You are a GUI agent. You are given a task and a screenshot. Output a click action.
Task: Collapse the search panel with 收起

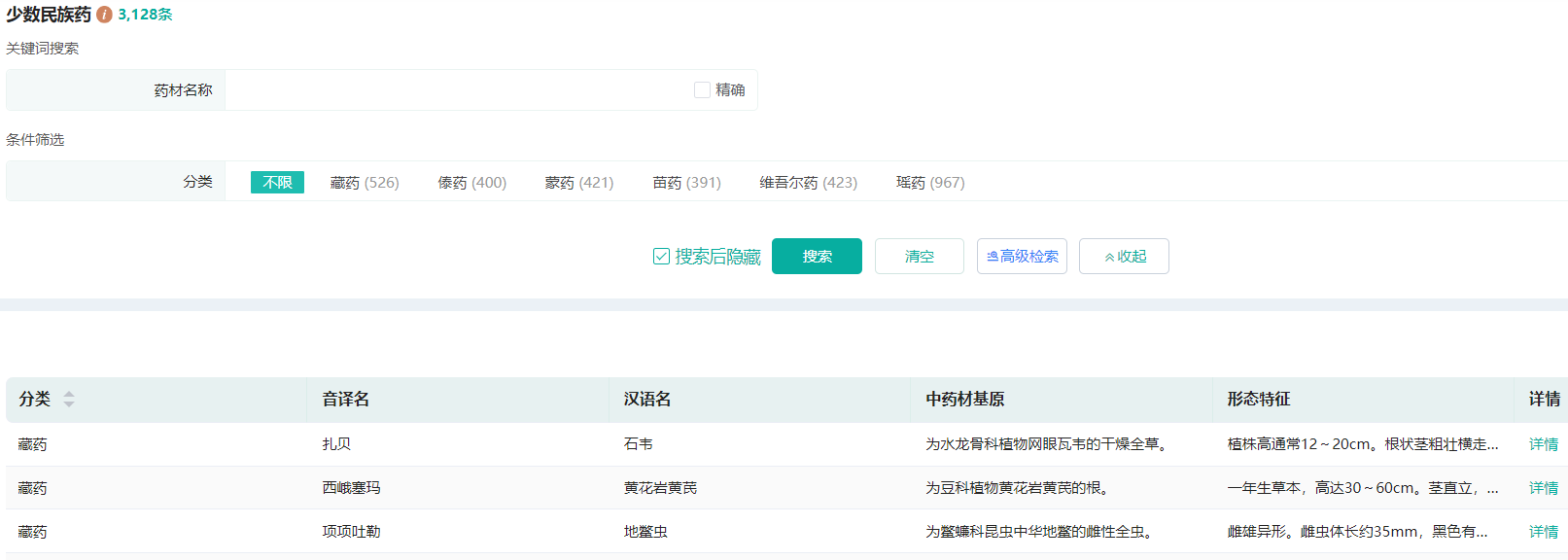click(x=1124, y=257)
